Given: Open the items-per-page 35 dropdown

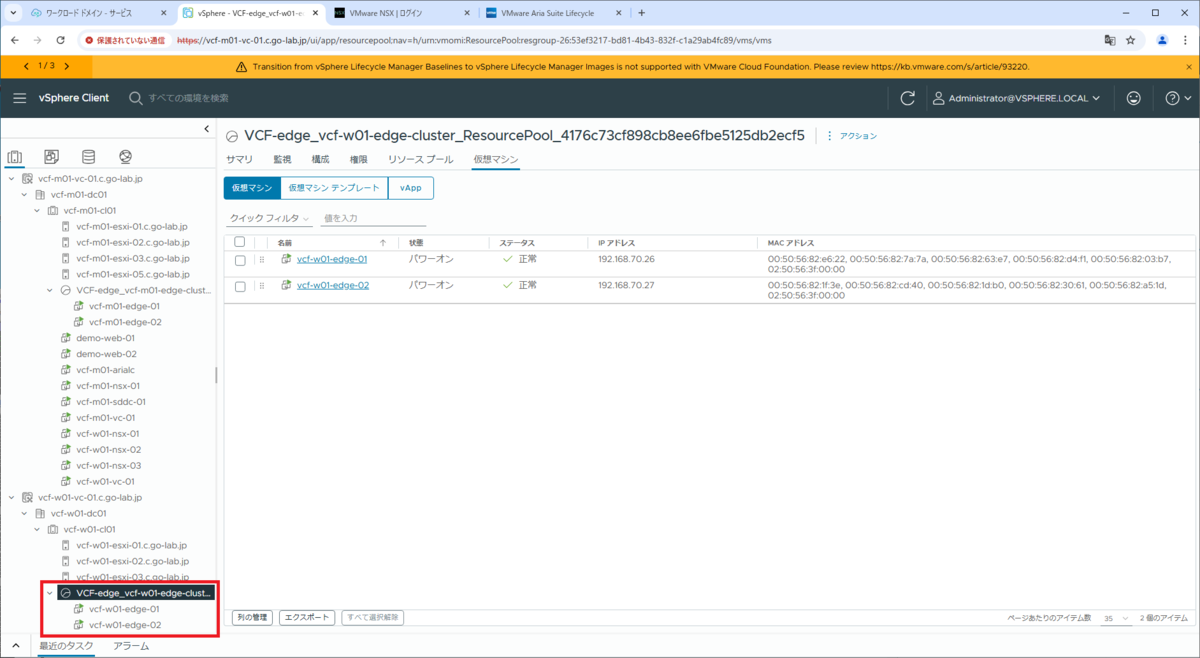Looking at the screenshot, I should coord(1115,619).
